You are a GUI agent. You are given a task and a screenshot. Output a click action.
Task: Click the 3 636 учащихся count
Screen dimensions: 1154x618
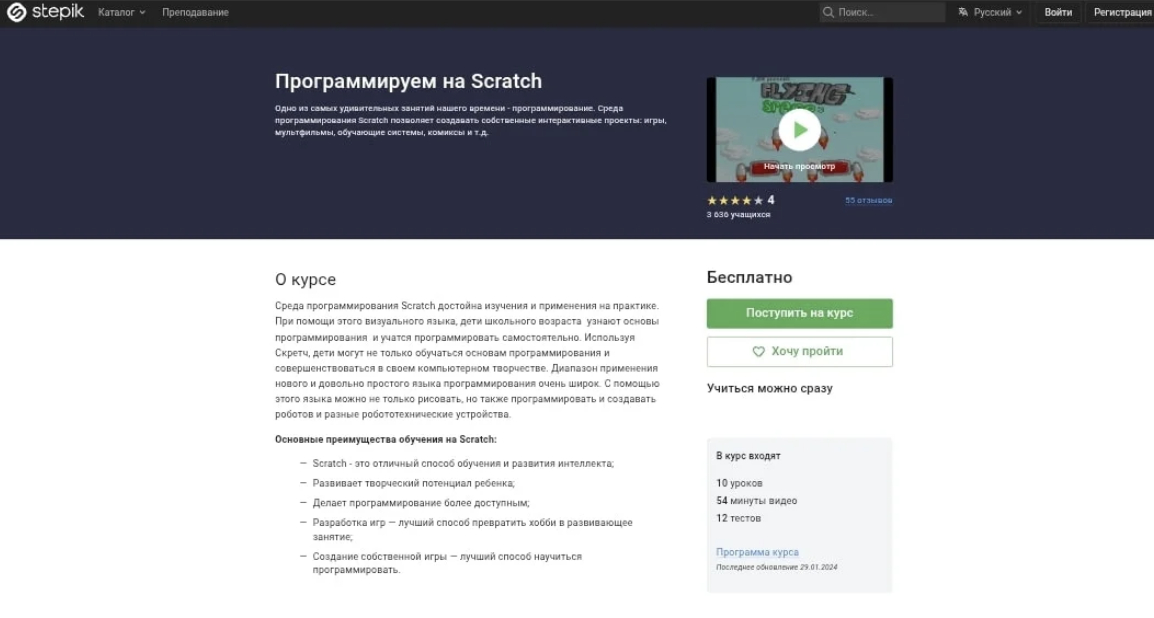click(x=738, y=215)
